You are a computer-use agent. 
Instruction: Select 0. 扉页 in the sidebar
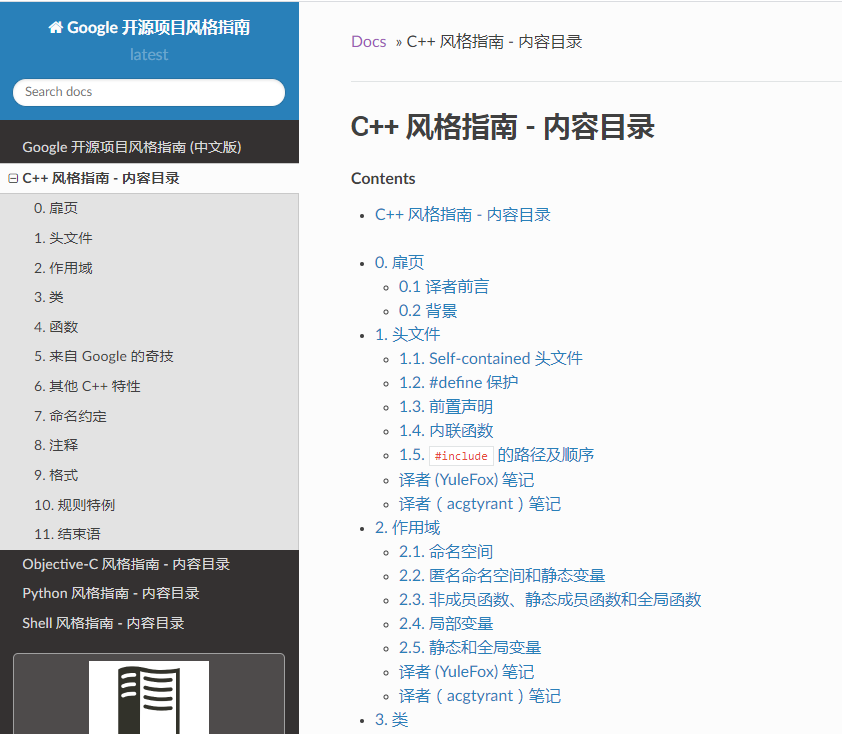(56, 208)
